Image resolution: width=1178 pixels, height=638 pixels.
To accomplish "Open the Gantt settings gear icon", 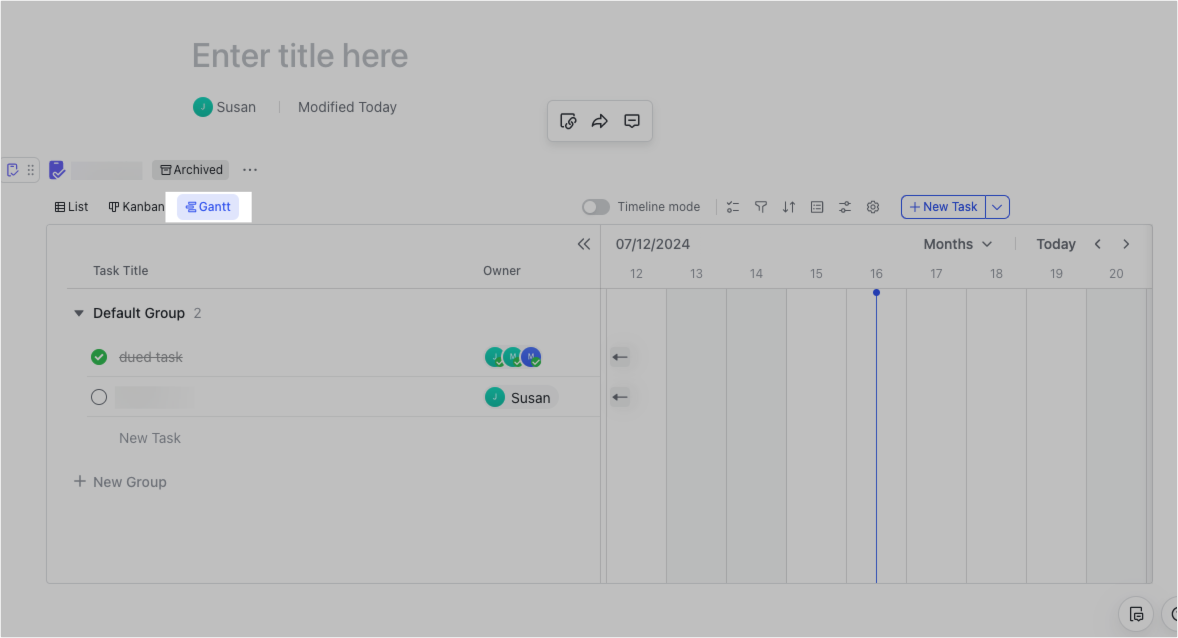I will (872, 206).
